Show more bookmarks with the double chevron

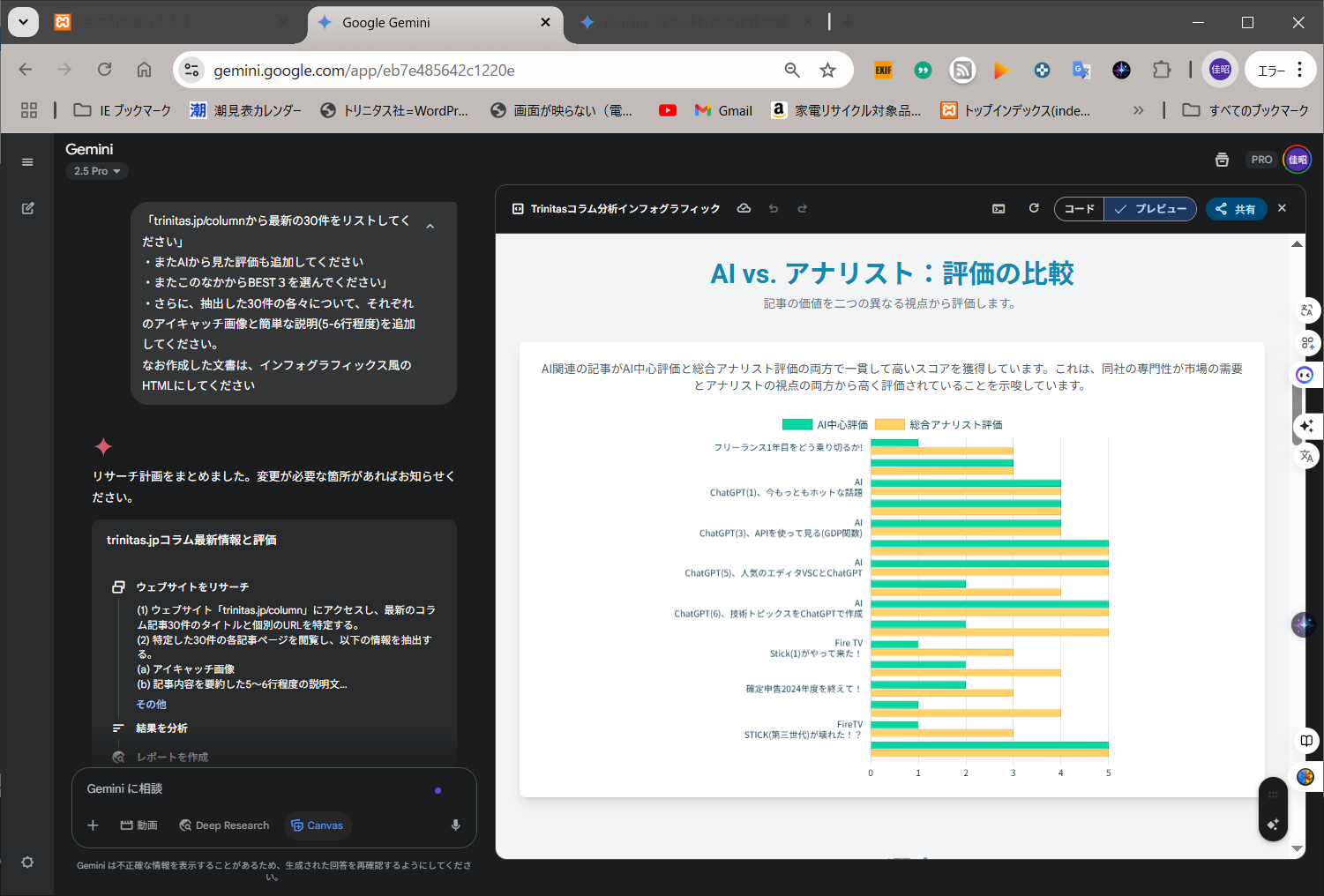[1139, 110]
